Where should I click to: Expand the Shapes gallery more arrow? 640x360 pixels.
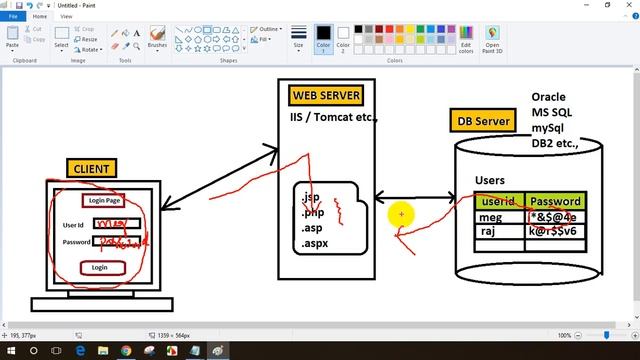(244, 49)
